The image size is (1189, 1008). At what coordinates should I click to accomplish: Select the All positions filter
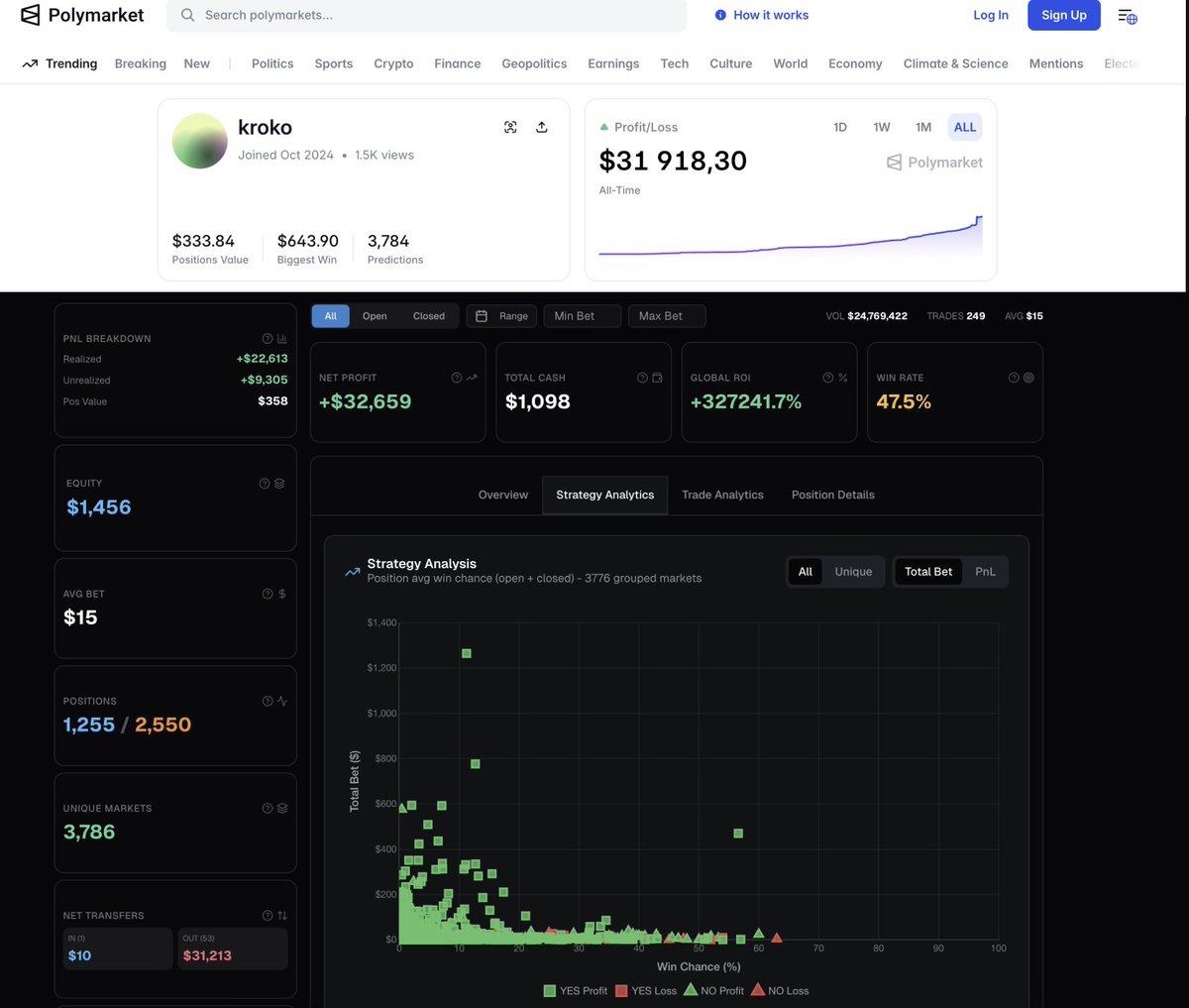click(x=331, y=316)
